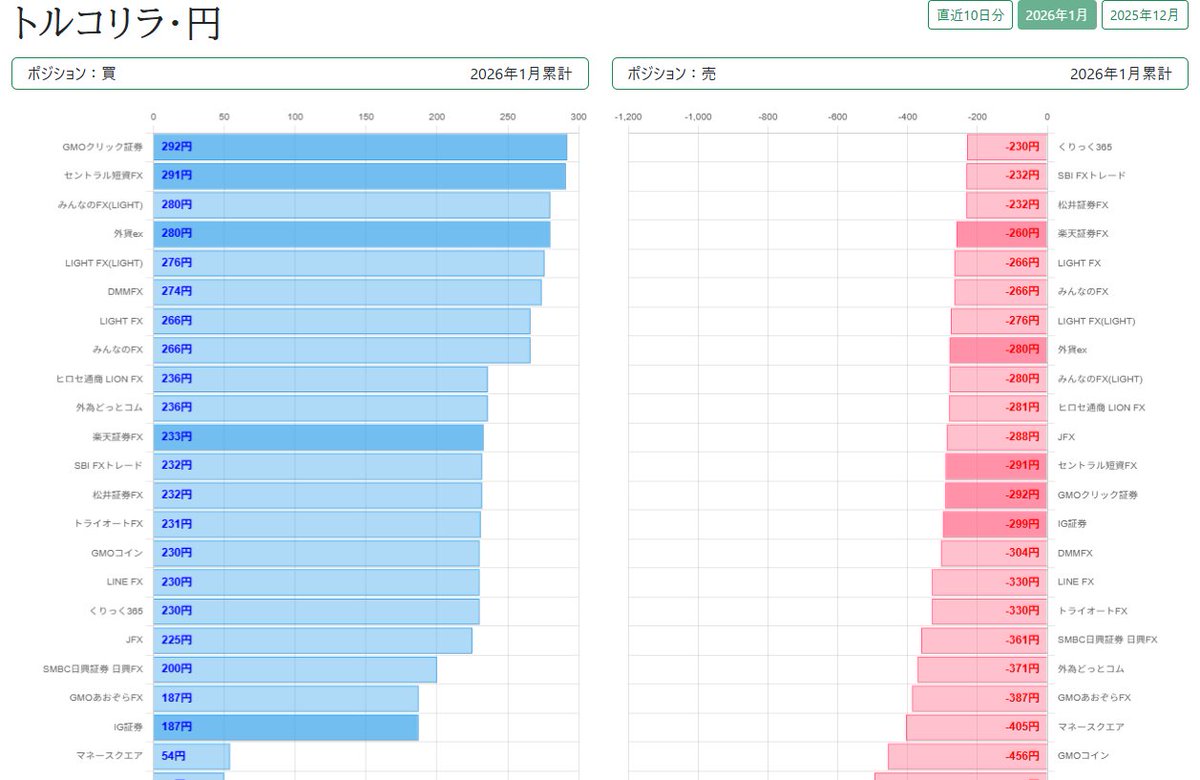1200x780 pixels.
Task: Click the みんなのFX(LIGHT) 280円 buy bar
Action: (351, 205)
